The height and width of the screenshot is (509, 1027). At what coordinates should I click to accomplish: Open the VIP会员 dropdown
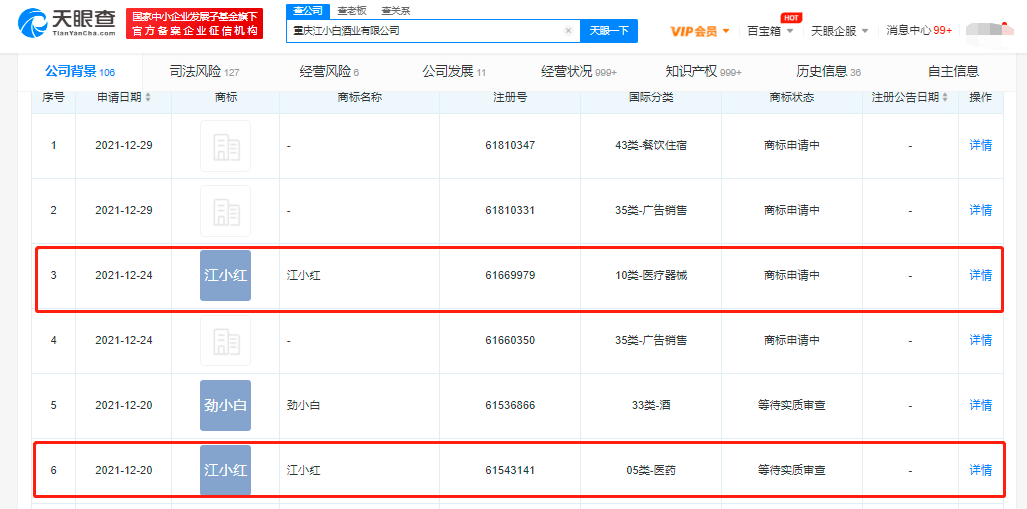point(700,31)
